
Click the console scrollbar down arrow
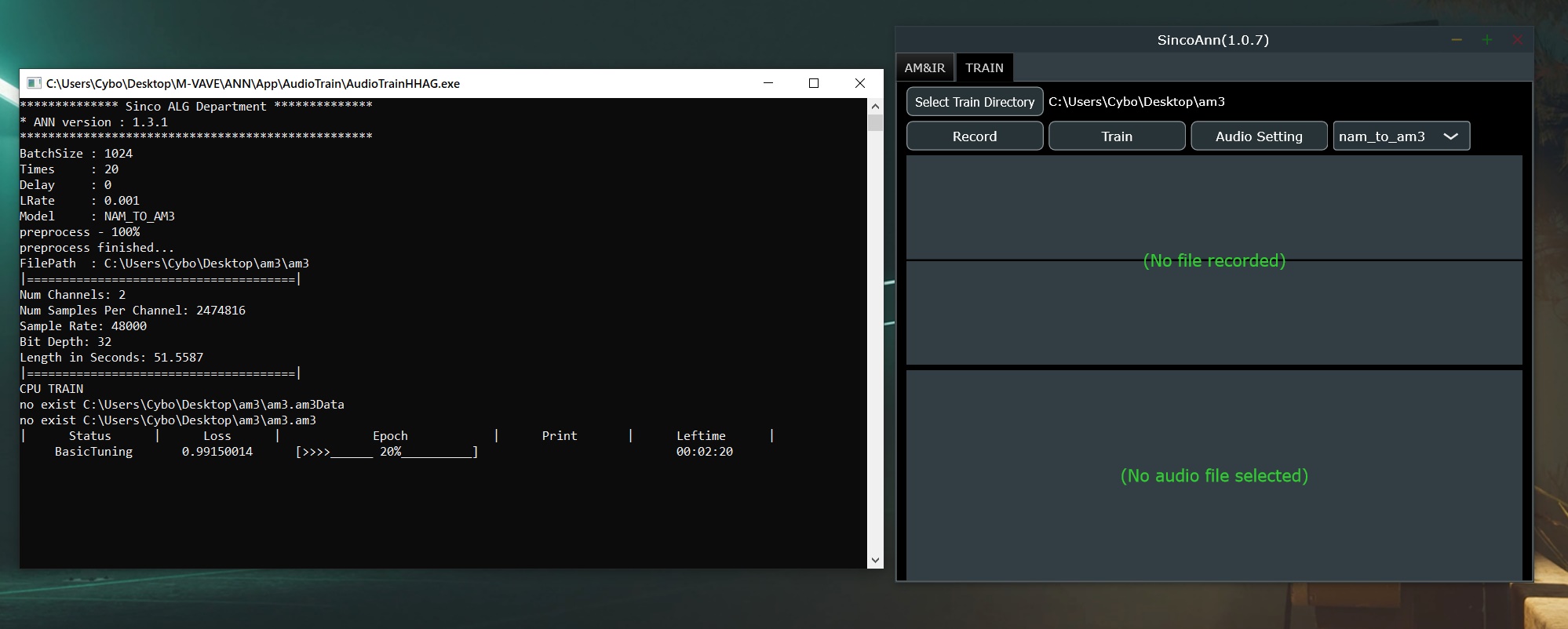[875, 560]
